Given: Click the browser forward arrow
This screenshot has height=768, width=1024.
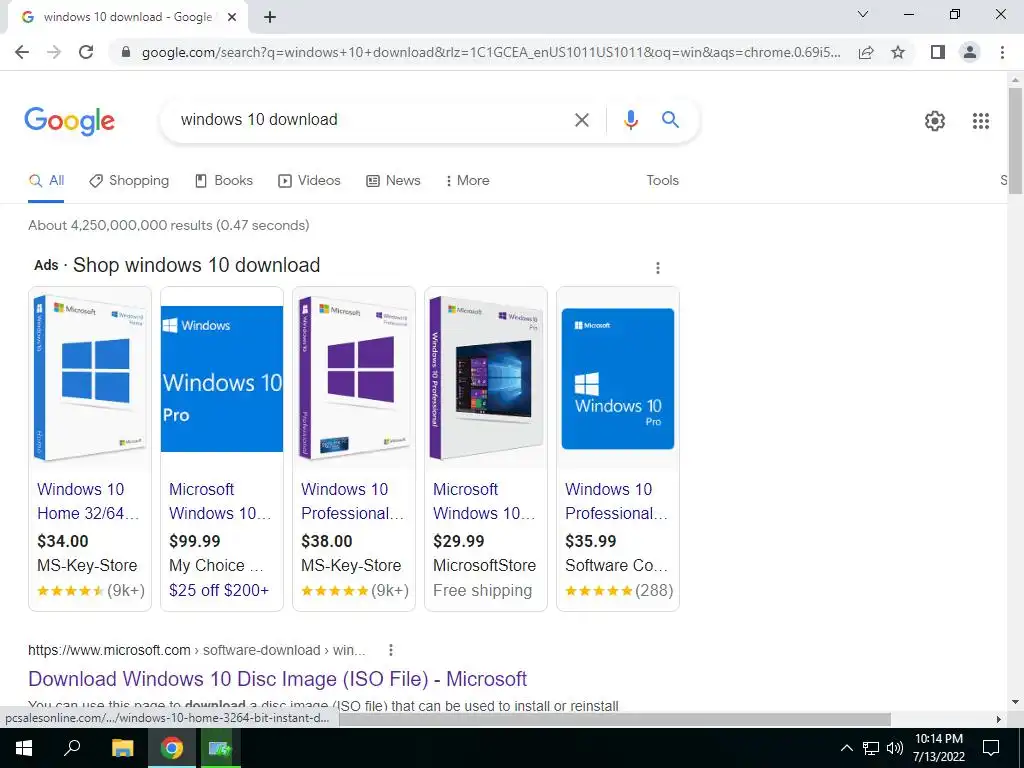Looking at the screenshot, I should point(54,52).
